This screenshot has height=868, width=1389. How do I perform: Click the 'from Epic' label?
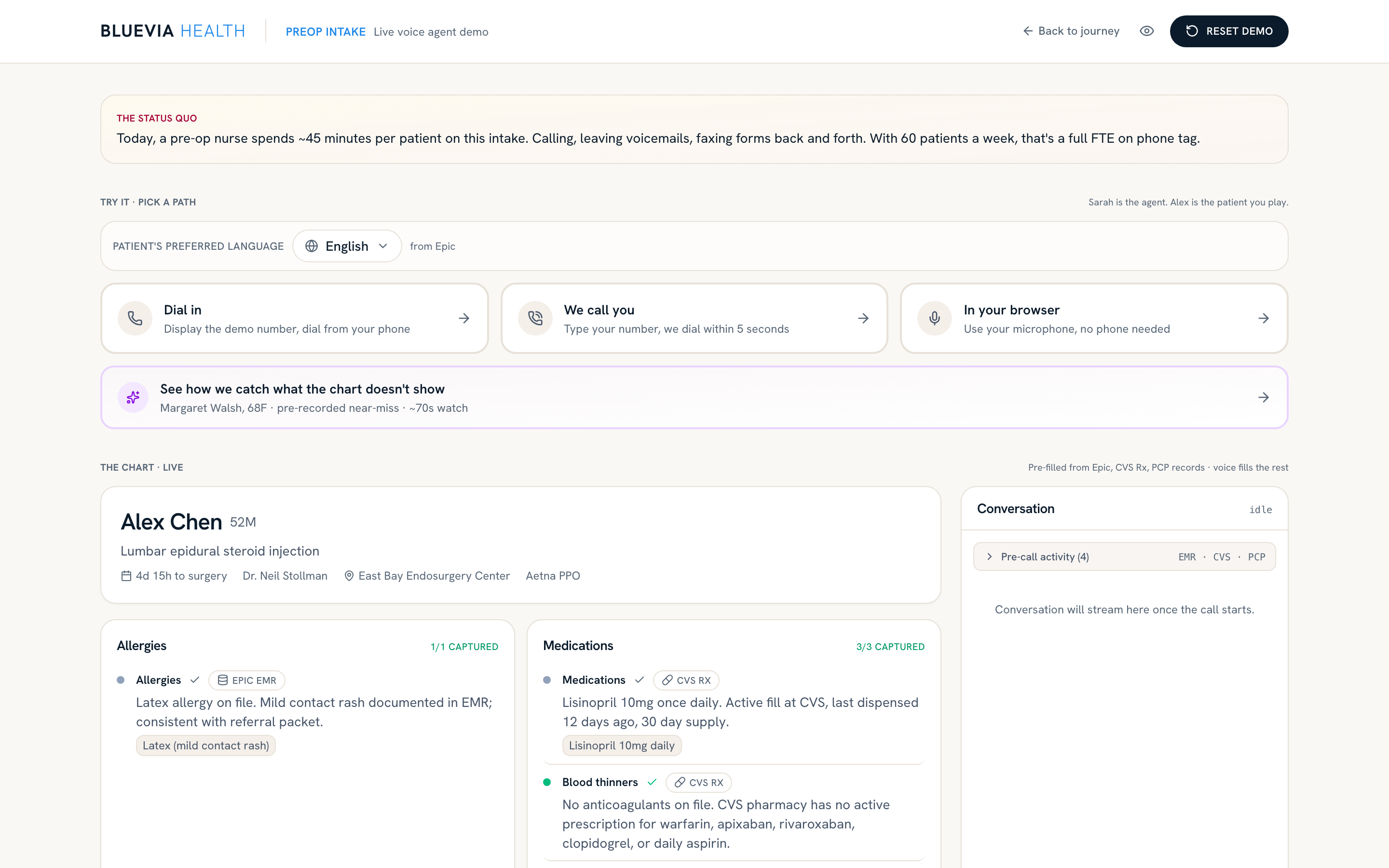tap(432, 246)
